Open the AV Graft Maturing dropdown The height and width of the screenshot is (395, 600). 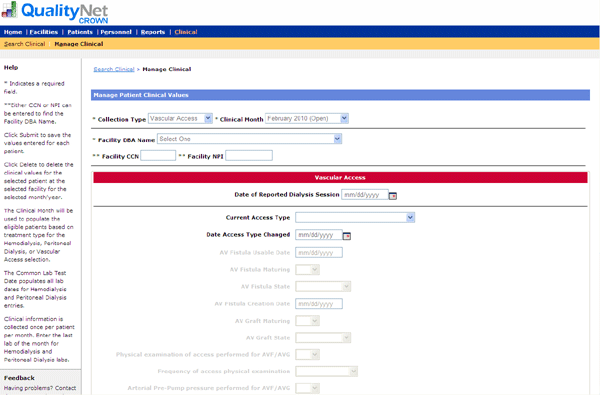pyautogui.click(x=308, y=321)
